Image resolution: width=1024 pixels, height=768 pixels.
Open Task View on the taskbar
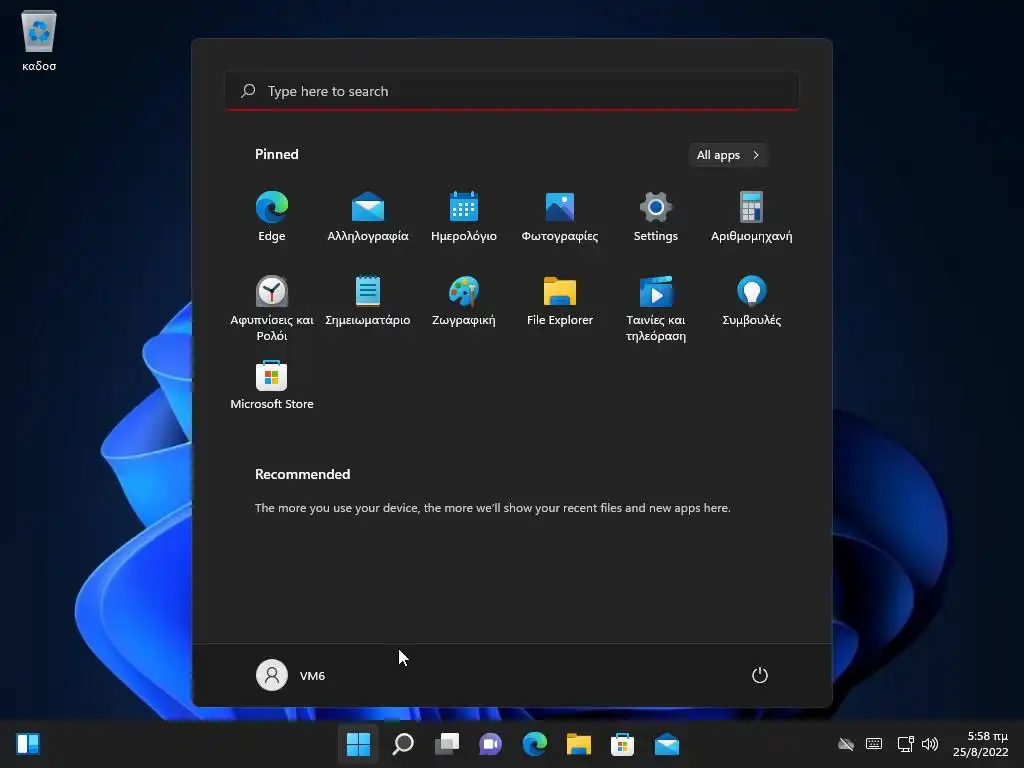(x=447, y=744)
